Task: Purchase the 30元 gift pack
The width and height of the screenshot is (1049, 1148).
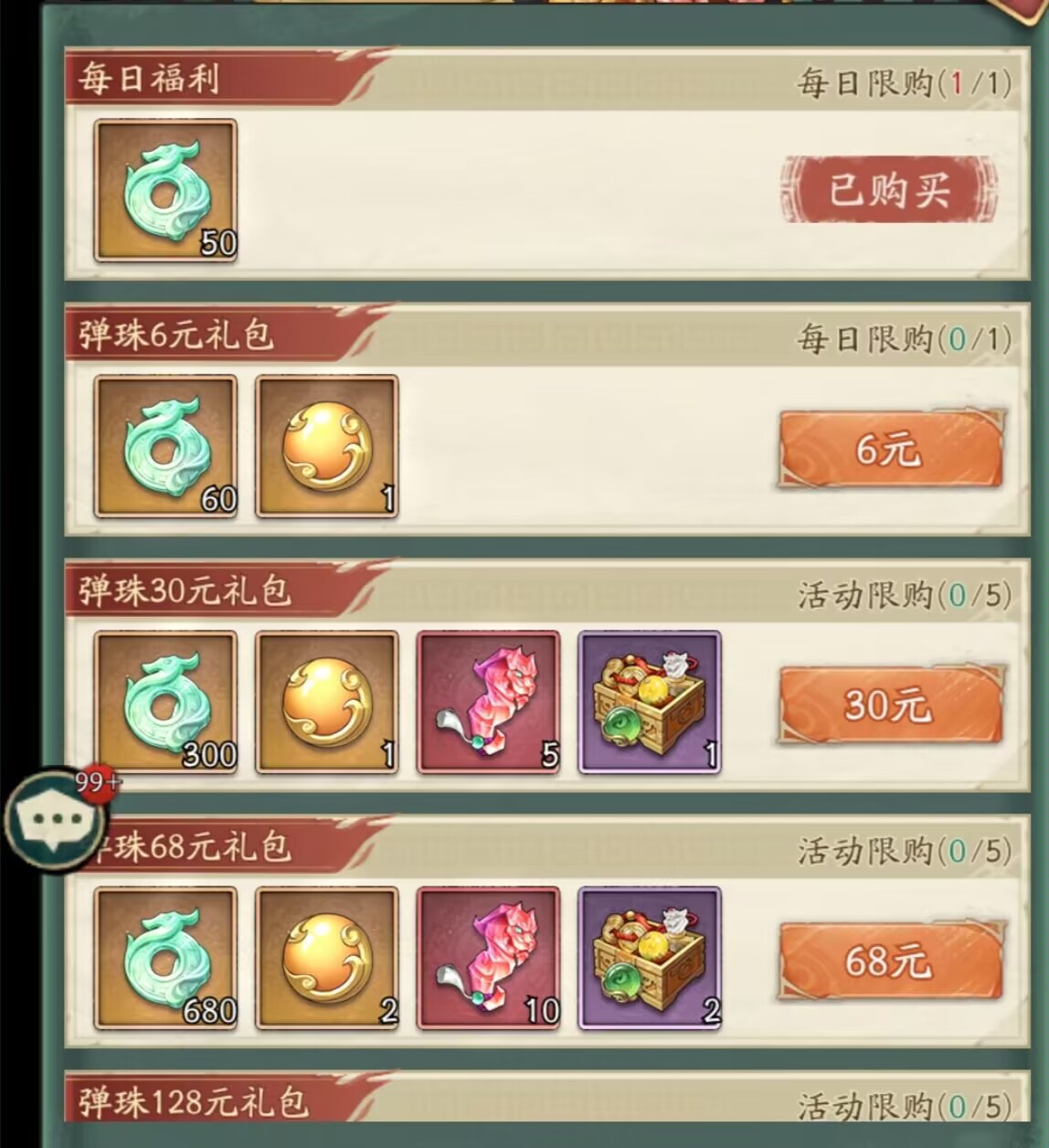Action: (891, 705)
